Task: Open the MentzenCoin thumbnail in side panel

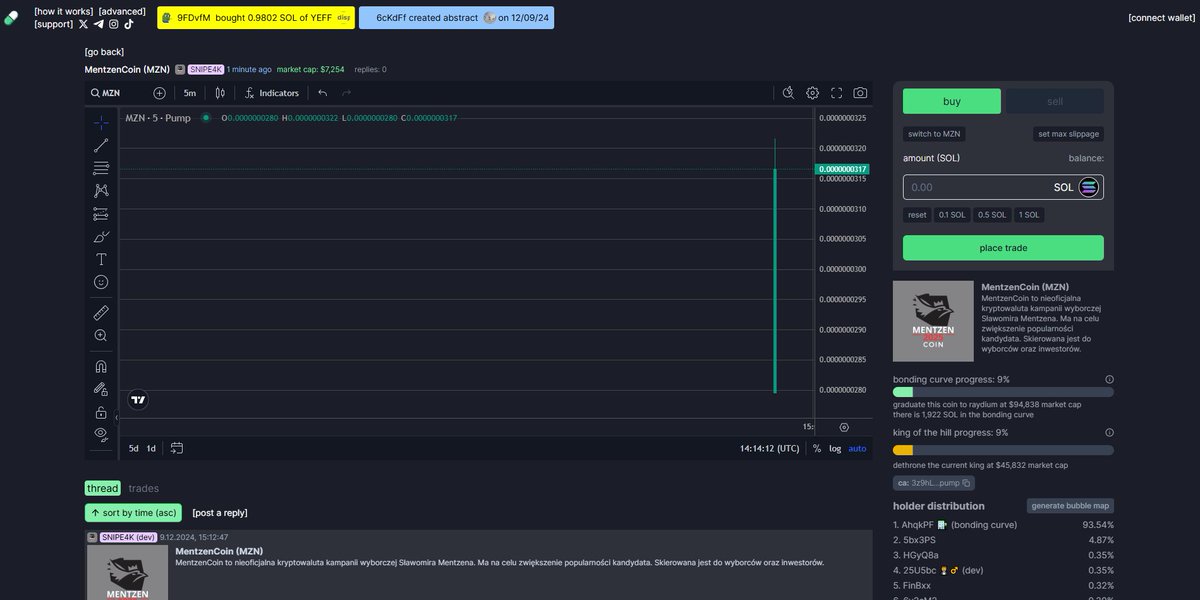Action: point(933,321)
